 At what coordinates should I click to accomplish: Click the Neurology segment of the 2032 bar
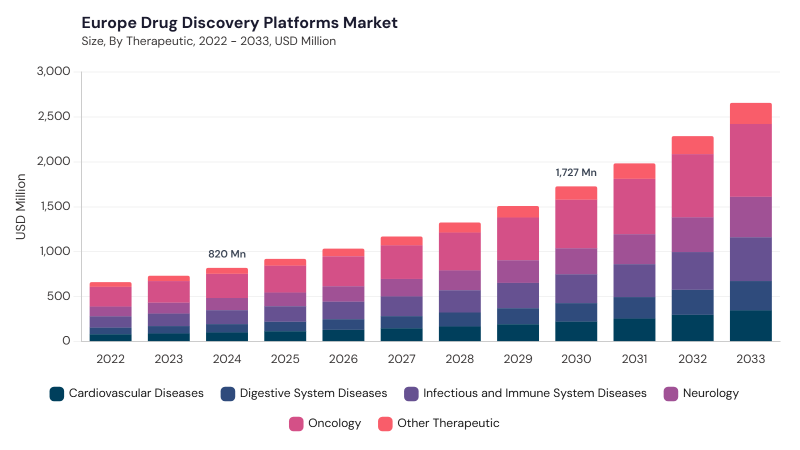[x=692, y=235]
